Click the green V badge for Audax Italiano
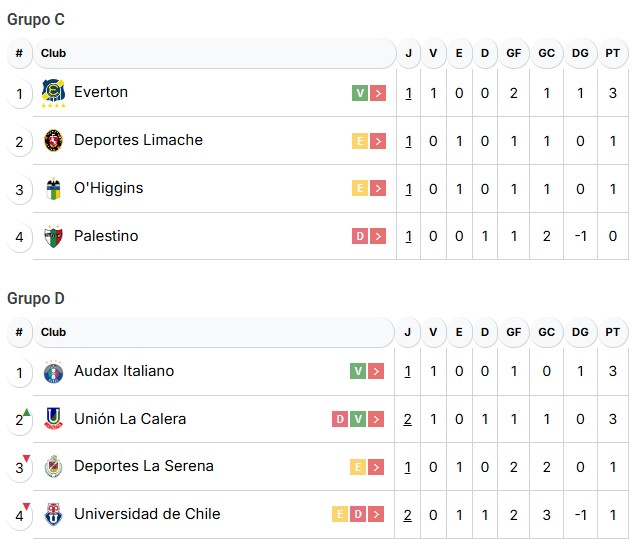Viewport: 639px width, 551px height. [x=358, y=372]
